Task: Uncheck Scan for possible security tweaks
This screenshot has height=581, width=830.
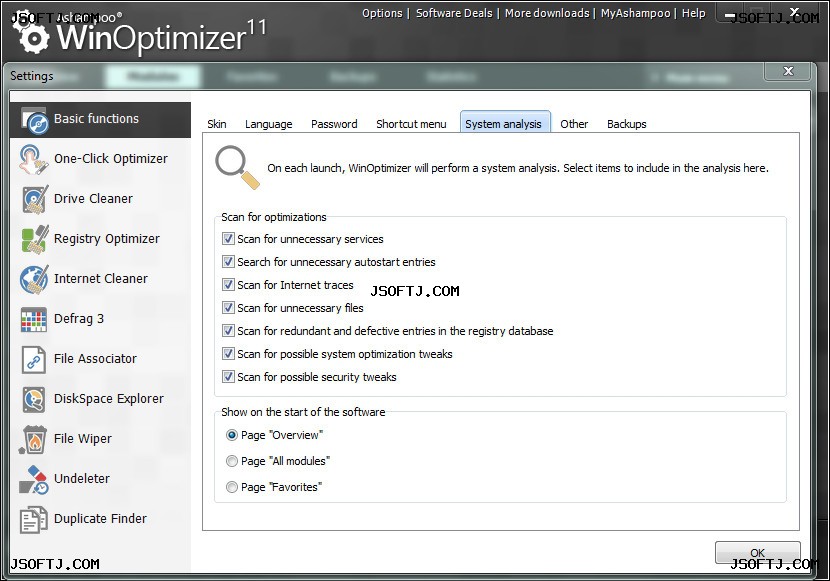Action: click(x=228, y=377)
